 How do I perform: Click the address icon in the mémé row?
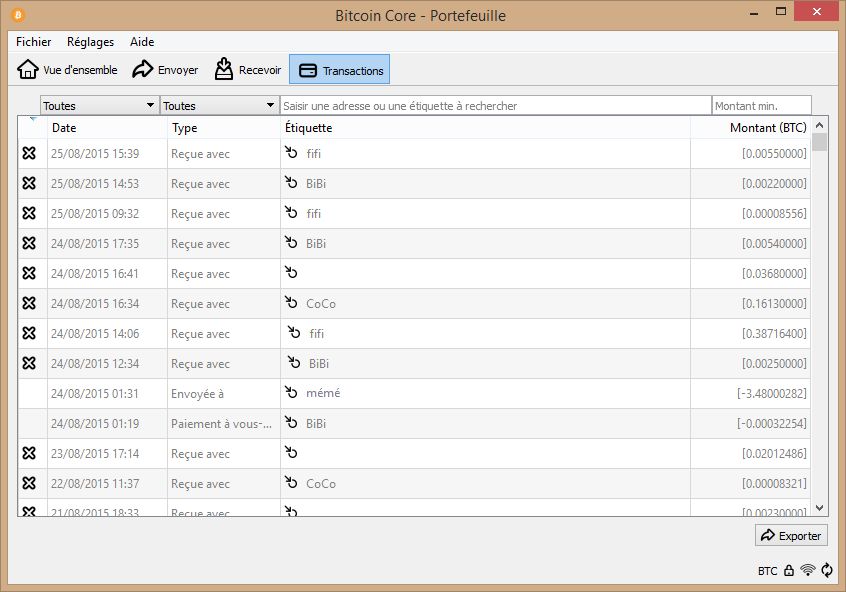pos(291,393)
